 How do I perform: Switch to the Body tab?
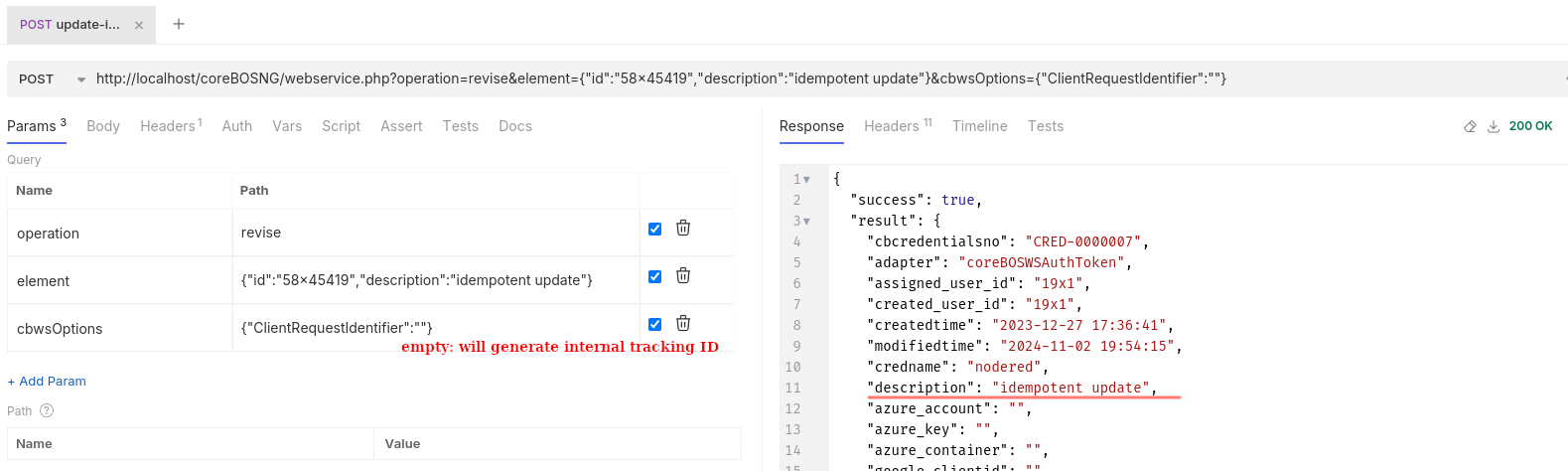click(102, 126)
